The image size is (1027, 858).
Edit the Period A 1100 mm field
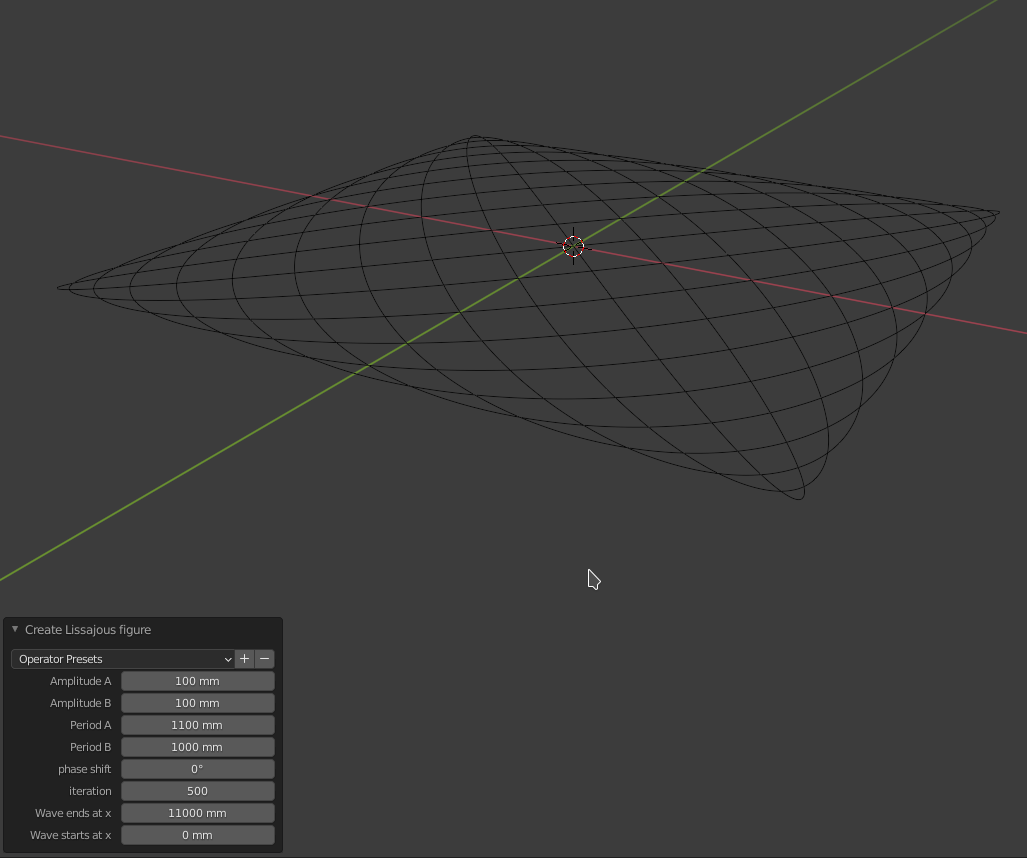tap(197, 725)
